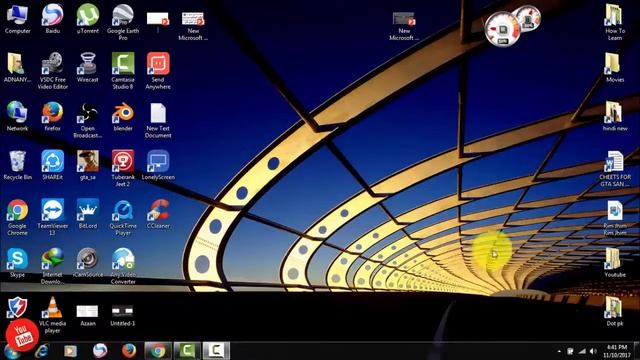Show hidden system tray icons arrow
Screen dimensions: 640x360
tap(559, 351)
